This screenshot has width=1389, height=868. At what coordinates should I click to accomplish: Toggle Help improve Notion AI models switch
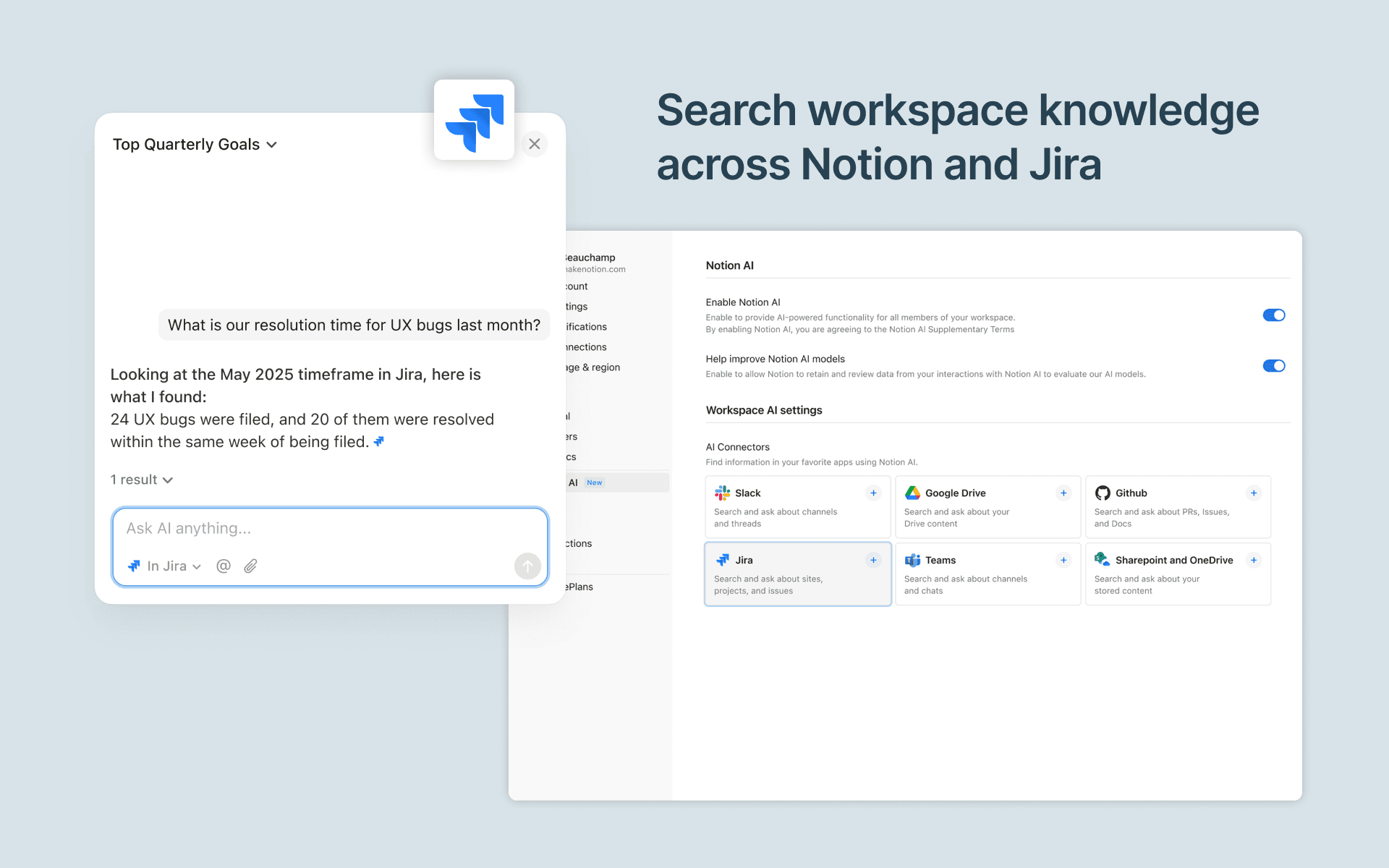[x=1273, y=366]
